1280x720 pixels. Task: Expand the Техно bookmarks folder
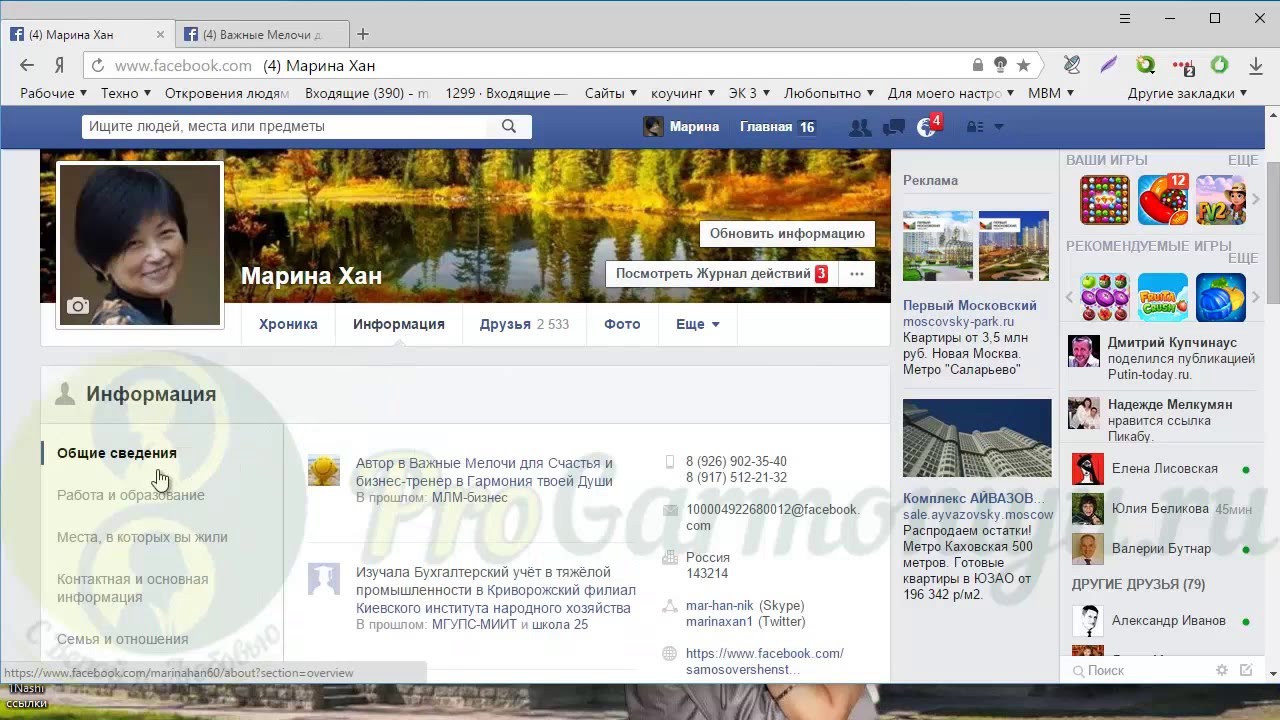[126, 93]
